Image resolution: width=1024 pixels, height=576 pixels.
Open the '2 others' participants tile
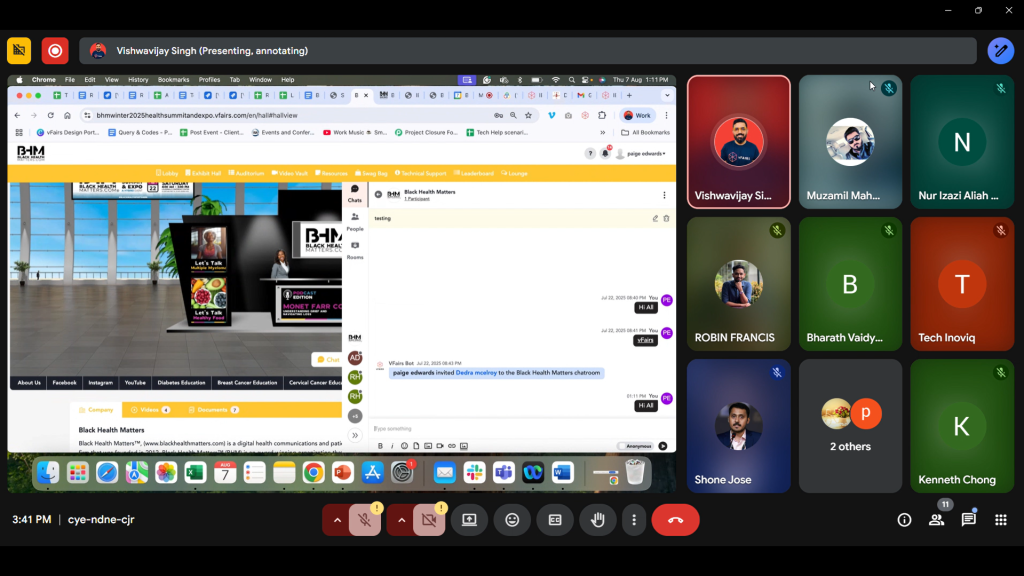point(850,426)
